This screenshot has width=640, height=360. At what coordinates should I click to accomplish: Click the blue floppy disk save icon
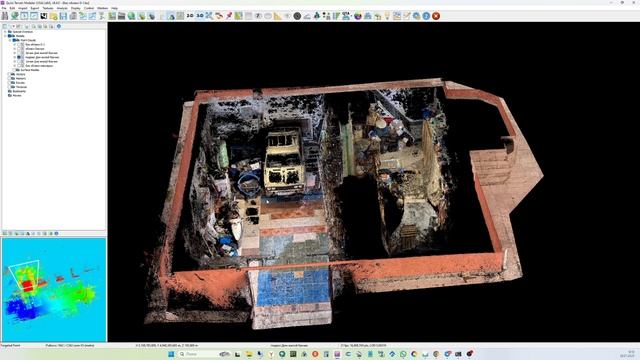[x=63, y=16]
